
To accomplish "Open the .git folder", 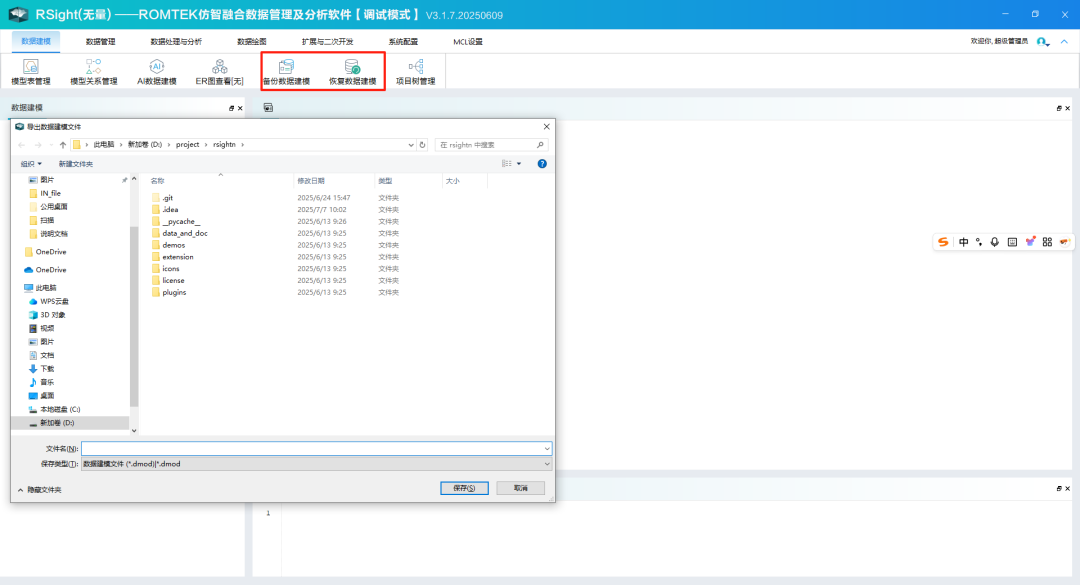I will (x=168, y=198).
